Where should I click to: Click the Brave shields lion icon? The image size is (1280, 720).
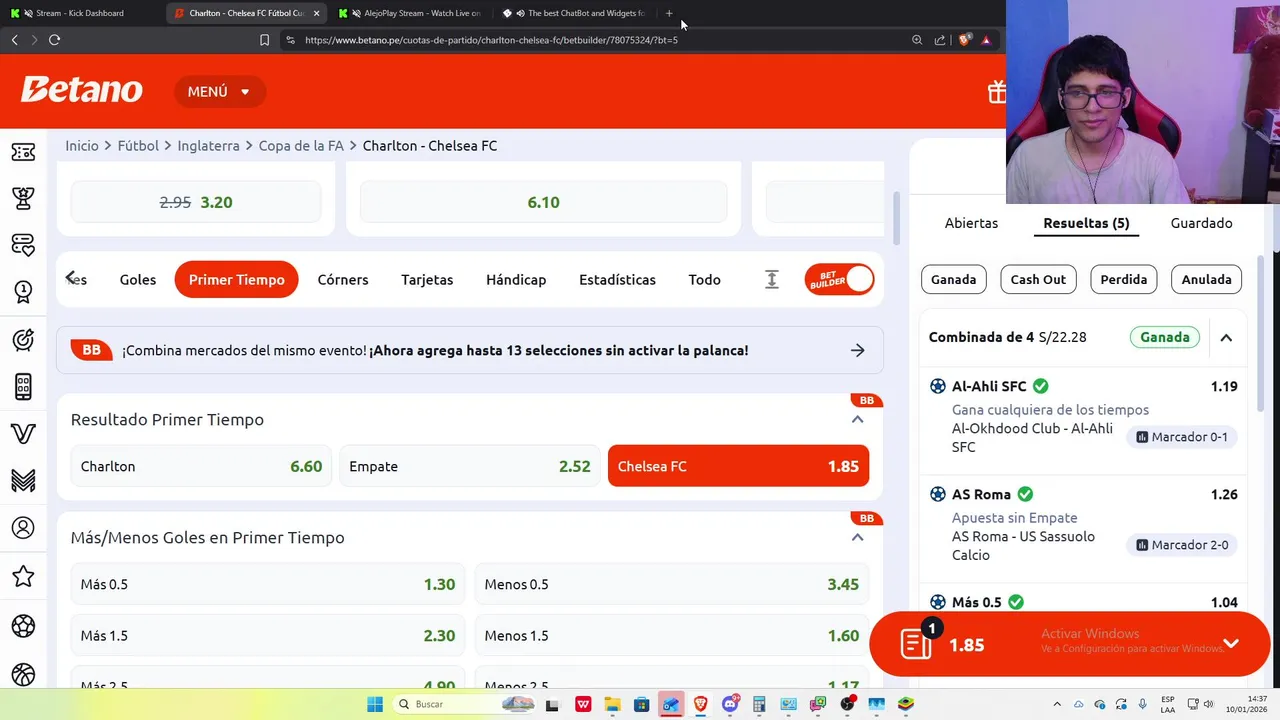964,40
